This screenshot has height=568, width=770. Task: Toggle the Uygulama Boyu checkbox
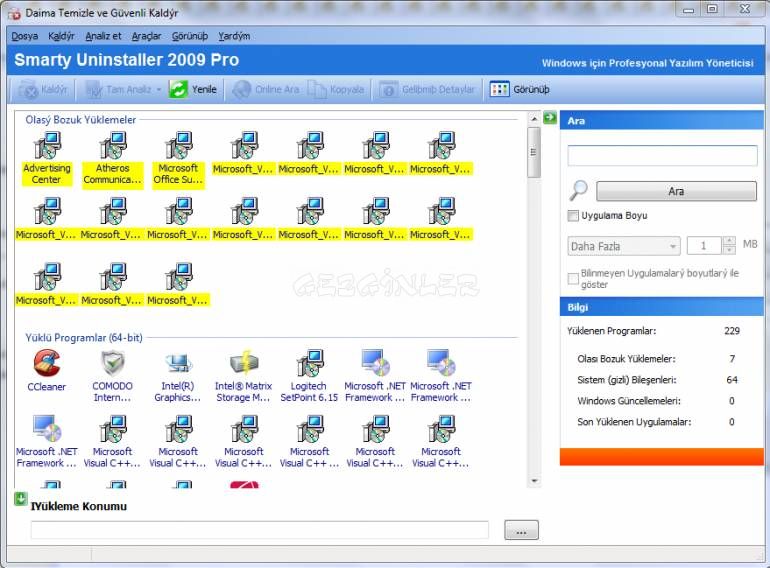pos(573,216)
